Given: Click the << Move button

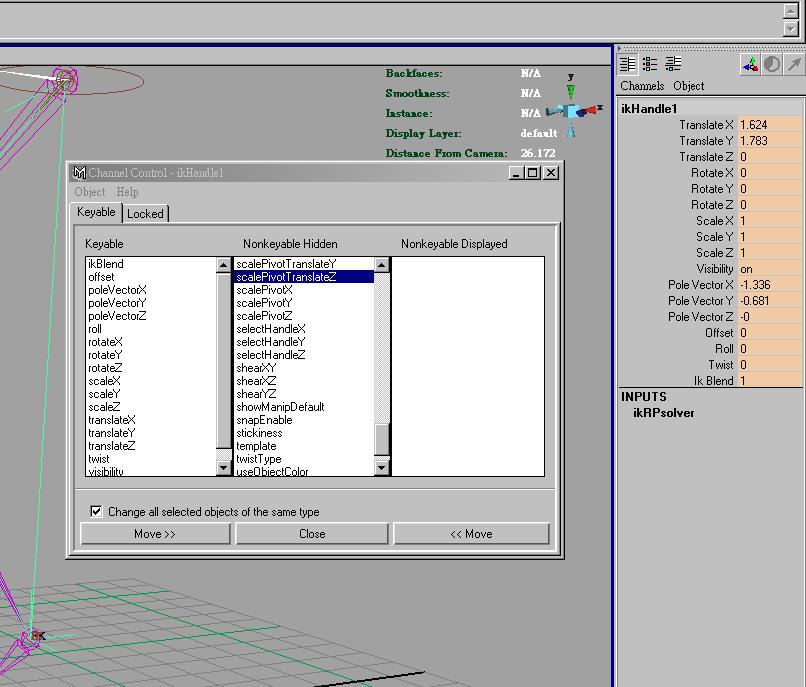Looking at the screenshot, I should coord(471,534).
